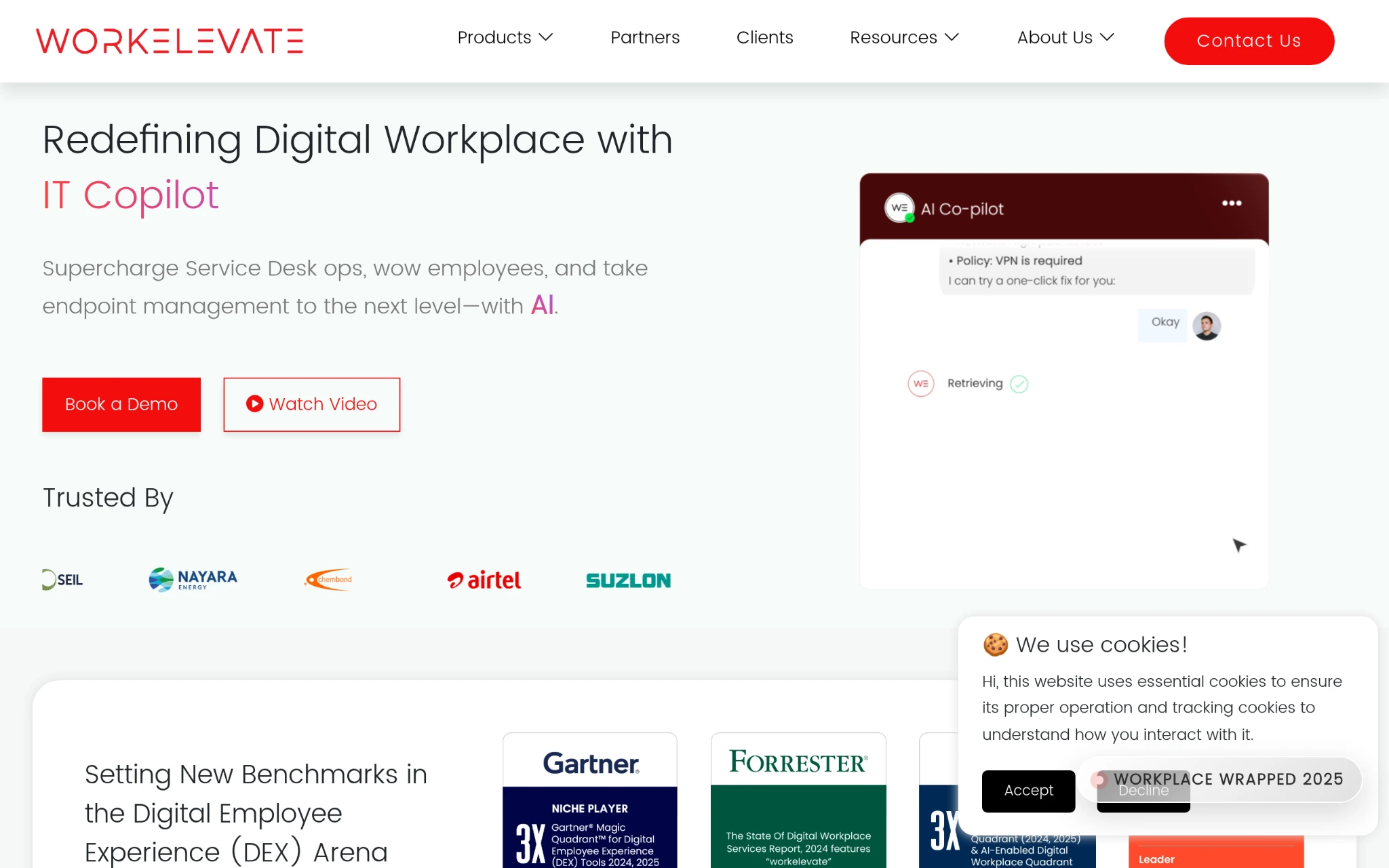Click the "Redefining Digital Workplace with" headline
Viewport: 1389px width, 868px height.
coord(357,140)
